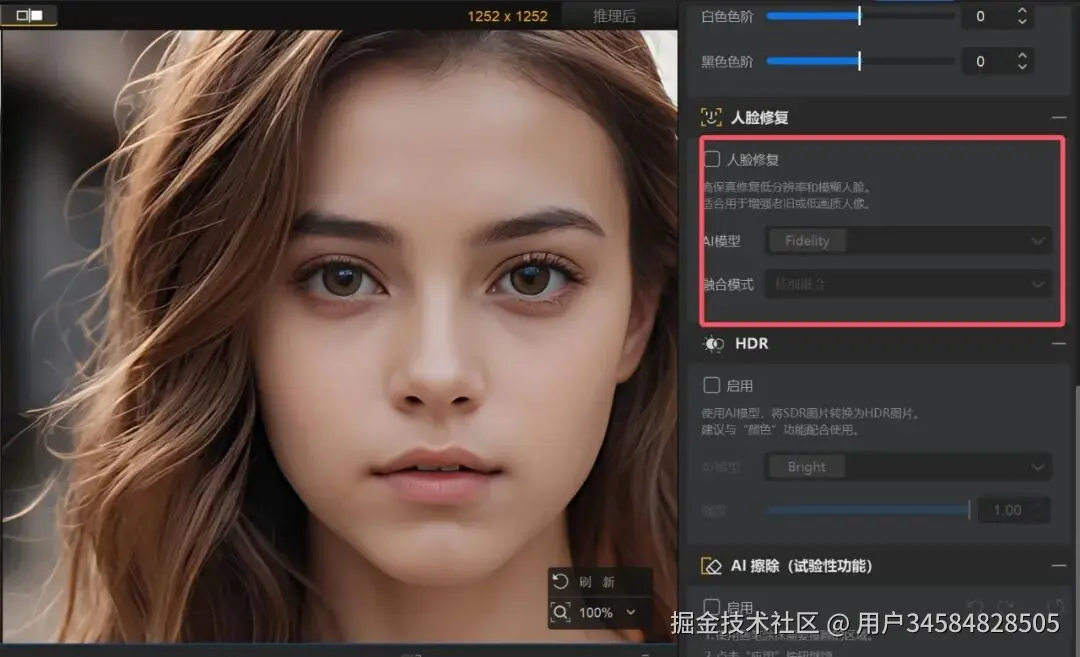Click the undo icon in AI 擦除 section

(x=973, y=606)
